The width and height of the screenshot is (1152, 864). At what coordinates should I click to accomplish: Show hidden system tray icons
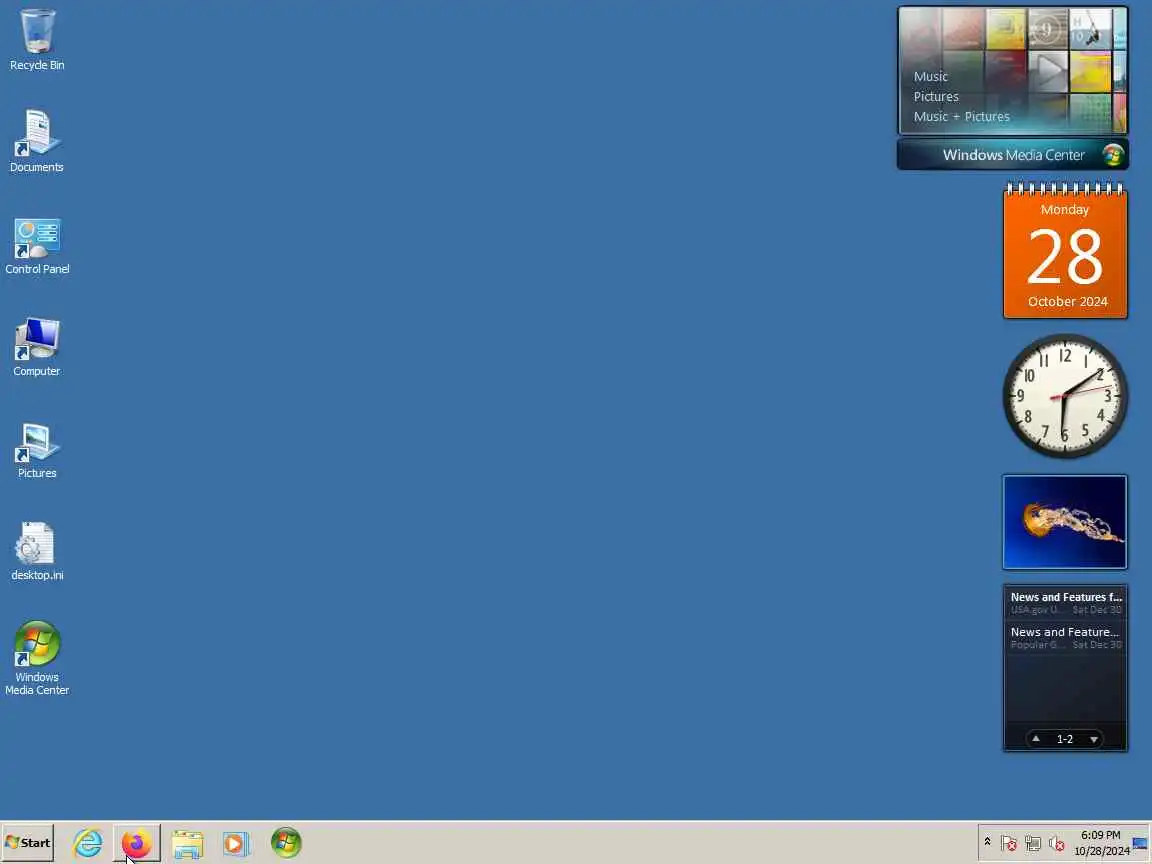click(x=987, y=842)
